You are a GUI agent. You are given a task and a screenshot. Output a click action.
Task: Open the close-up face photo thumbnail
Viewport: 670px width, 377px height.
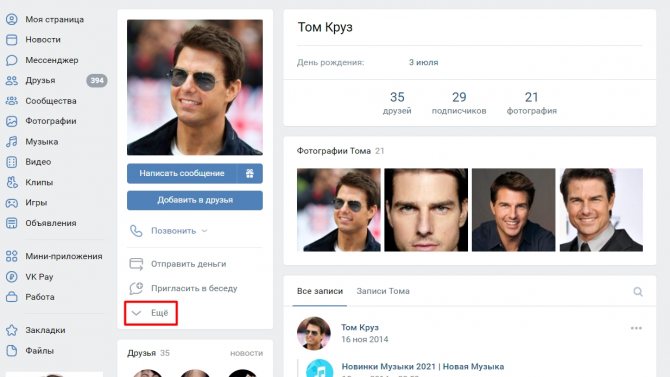pyautogui.click(x=426, y=209)
